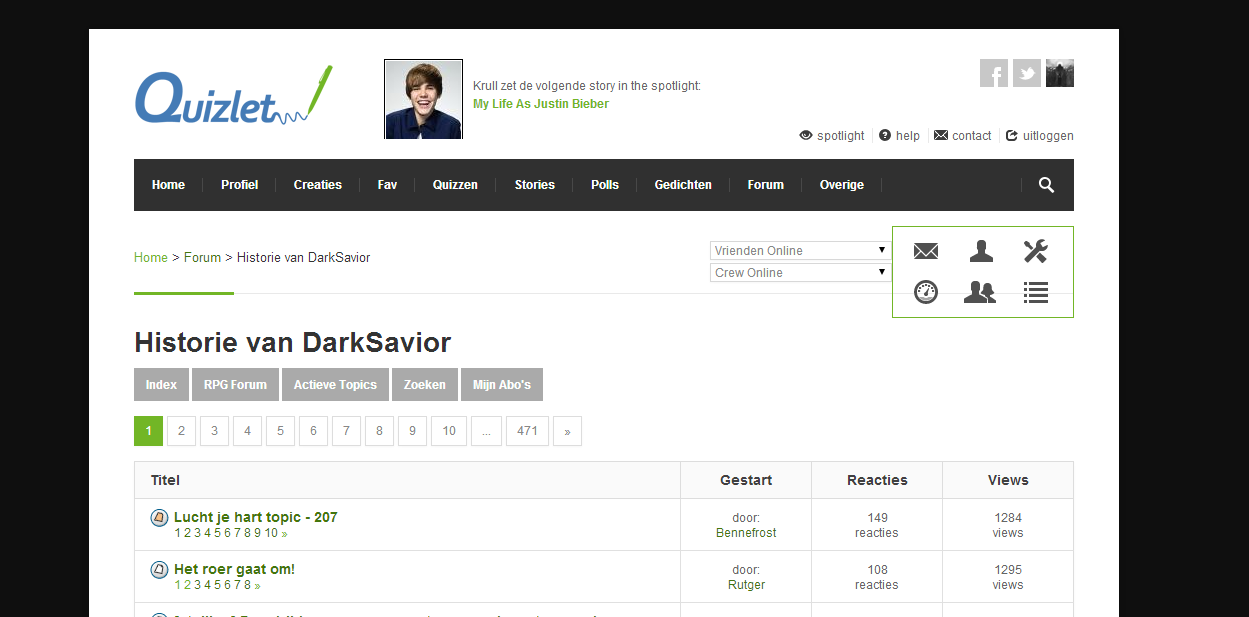Open user Bennefrost profile link
The image size is (1249, 617).
click(x=746, y=533)
